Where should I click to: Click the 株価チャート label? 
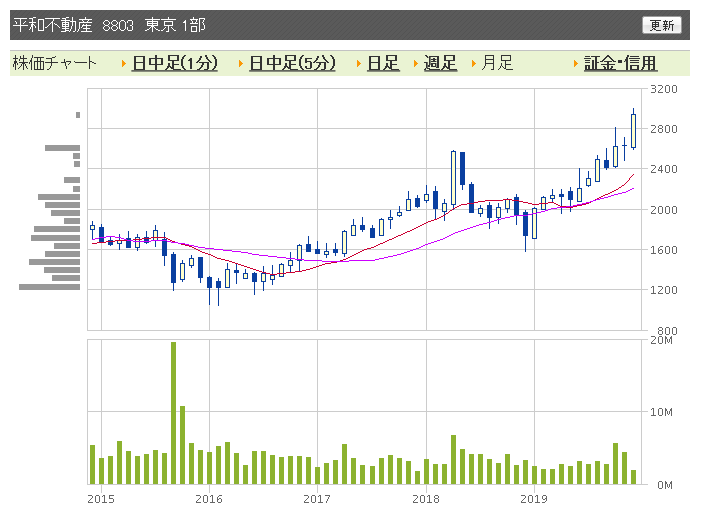click(x=54, y=63)
